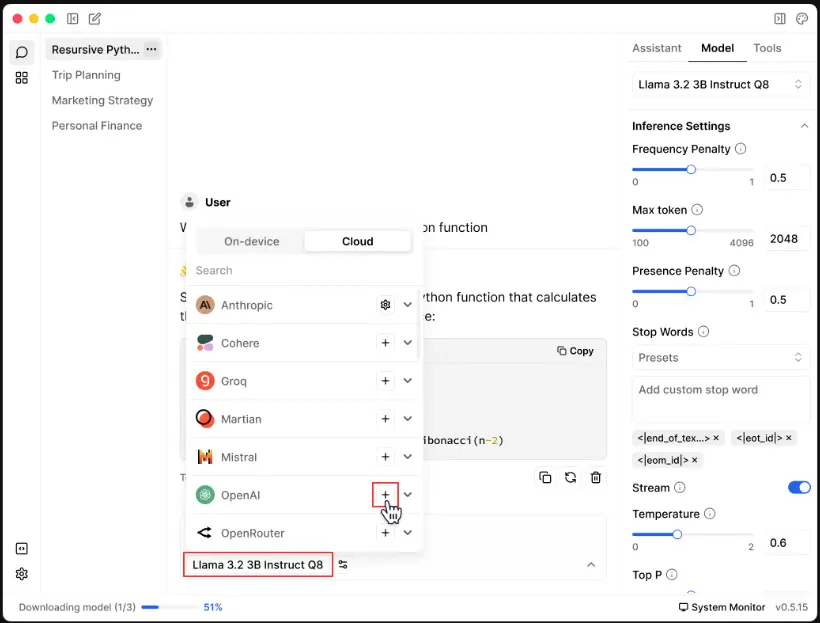
Task: Click the model settings sliders icon
Action: click(343, 565)
